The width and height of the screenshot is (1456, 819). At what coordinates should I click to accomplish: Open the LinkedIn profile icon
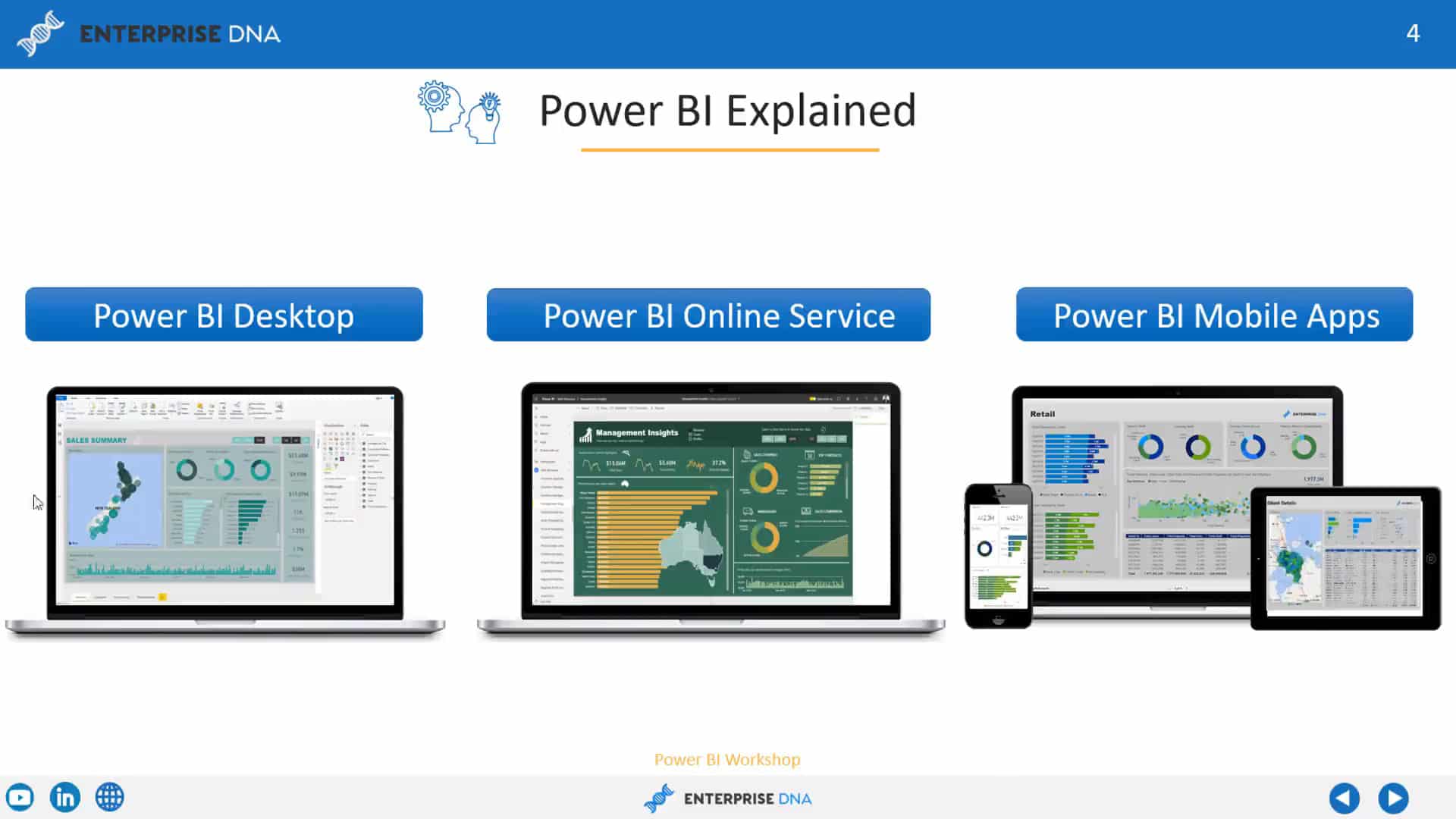pyautogui.click(x=64, y=797)
